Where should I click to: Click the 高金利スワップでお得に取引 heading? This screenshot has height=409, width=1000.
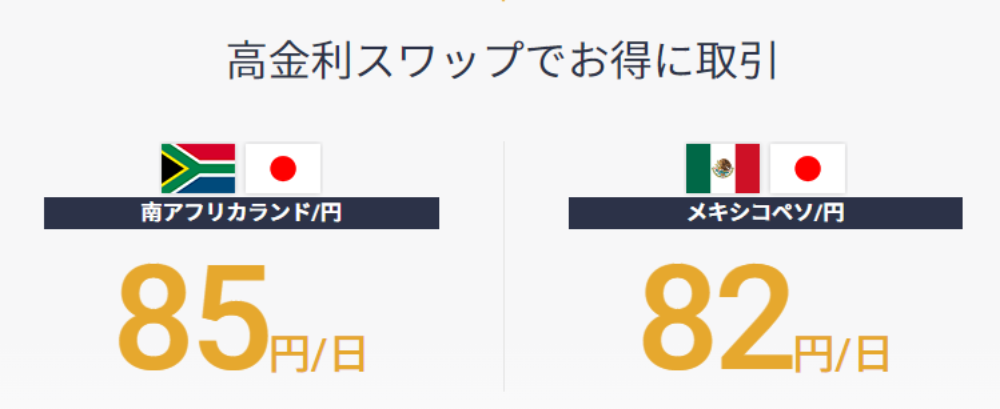point(503,61)
